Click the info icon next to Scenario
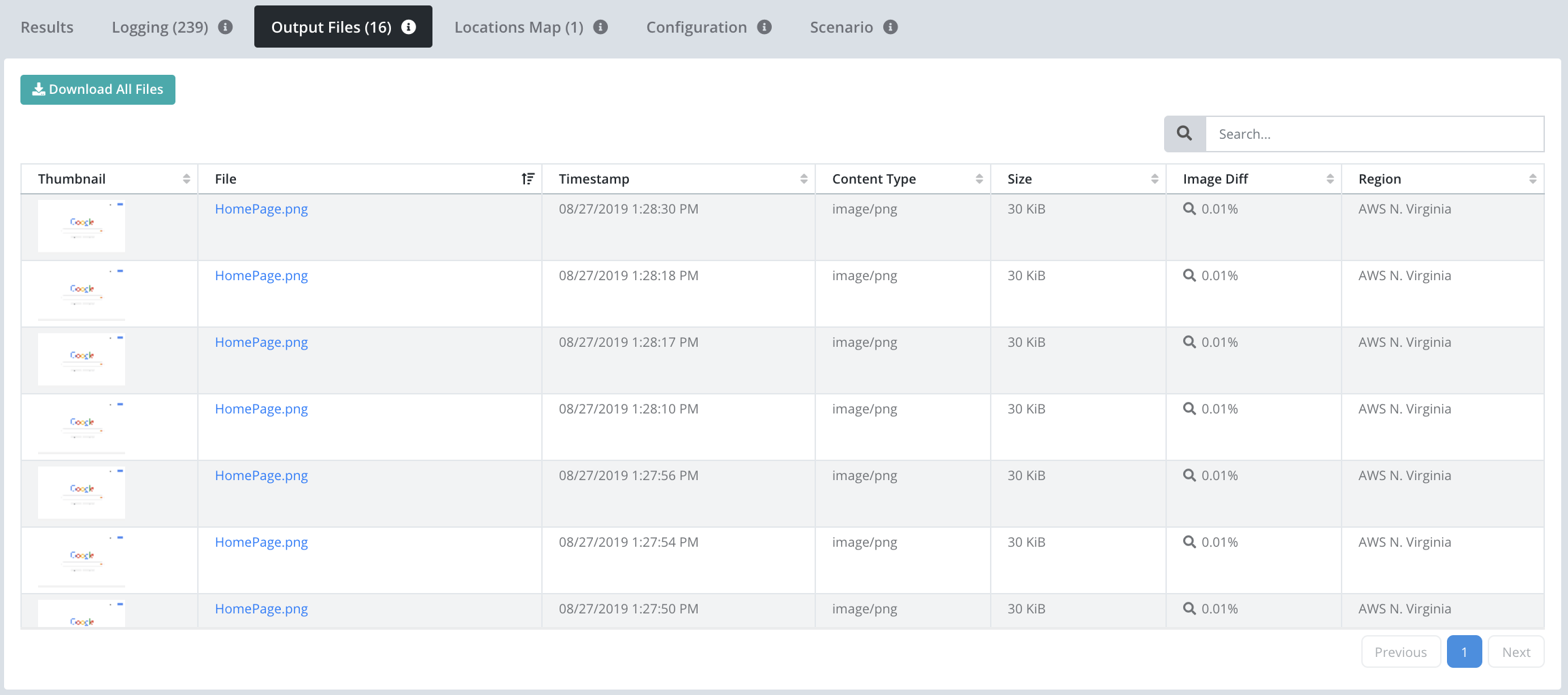This screenshot has width=1568, height=695. (x=891, y=27)
